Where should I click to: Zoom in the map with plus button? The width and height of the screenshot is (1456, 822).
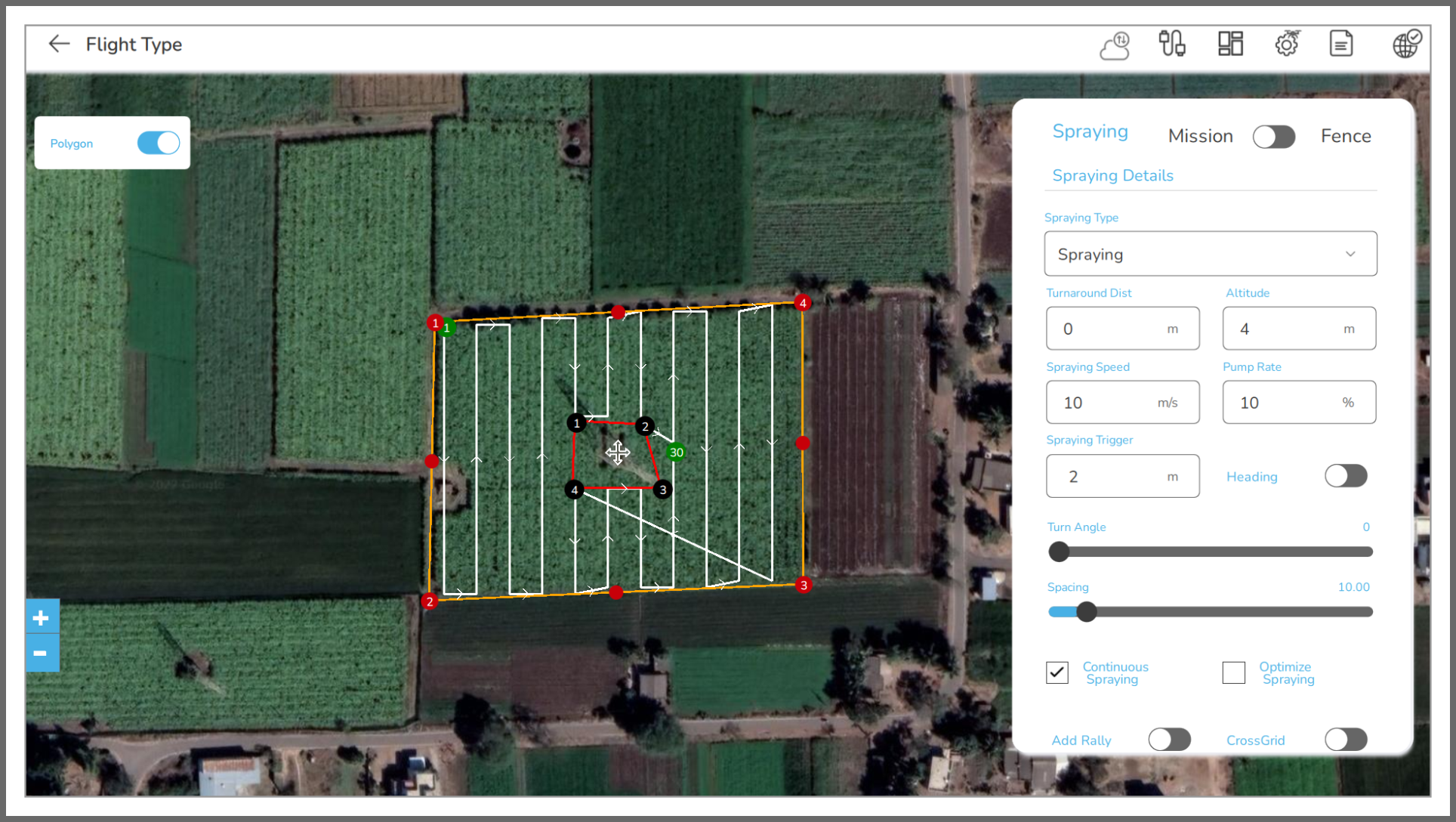[42, 618]
